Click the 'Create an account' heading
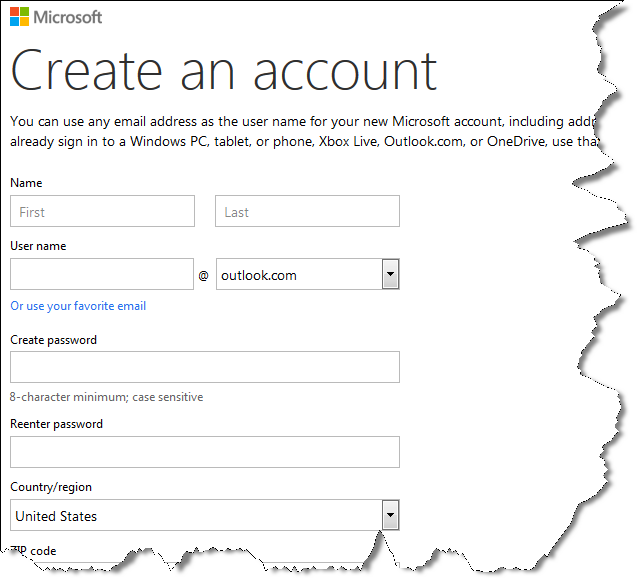This screenshot has height=578, width=637. [223, 70]
